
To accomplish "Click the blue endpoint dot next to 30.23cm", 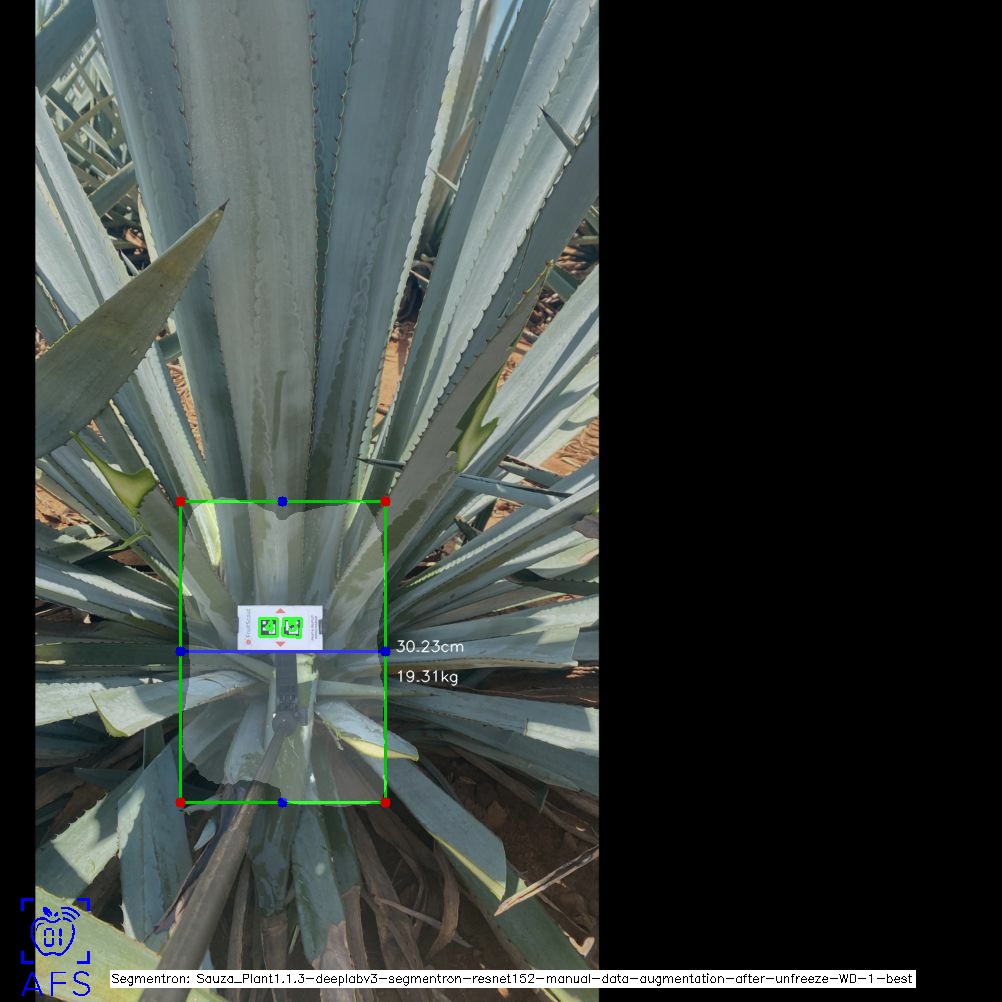I will point(385,651).
